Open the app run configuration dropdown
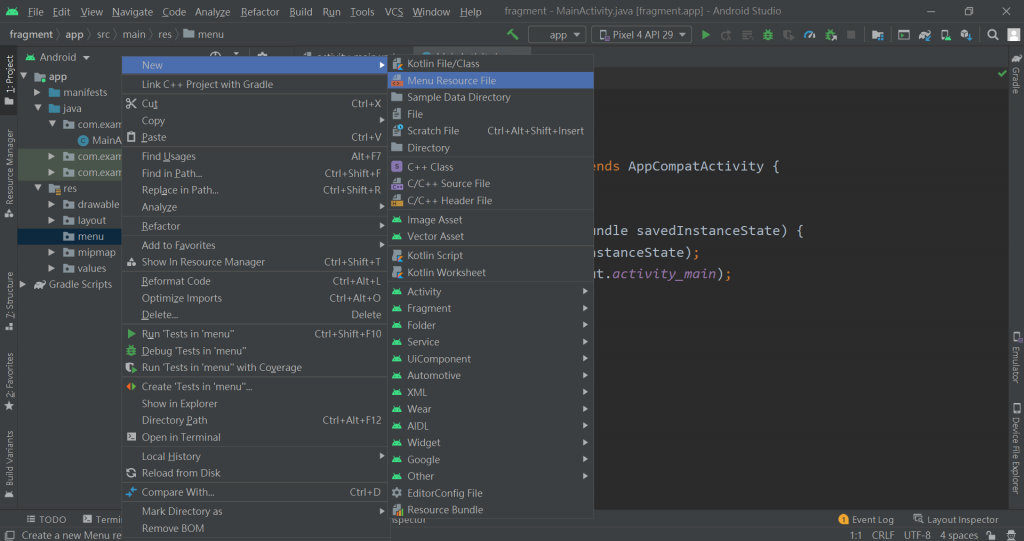The image size is (1024, 541). [557, 35]
